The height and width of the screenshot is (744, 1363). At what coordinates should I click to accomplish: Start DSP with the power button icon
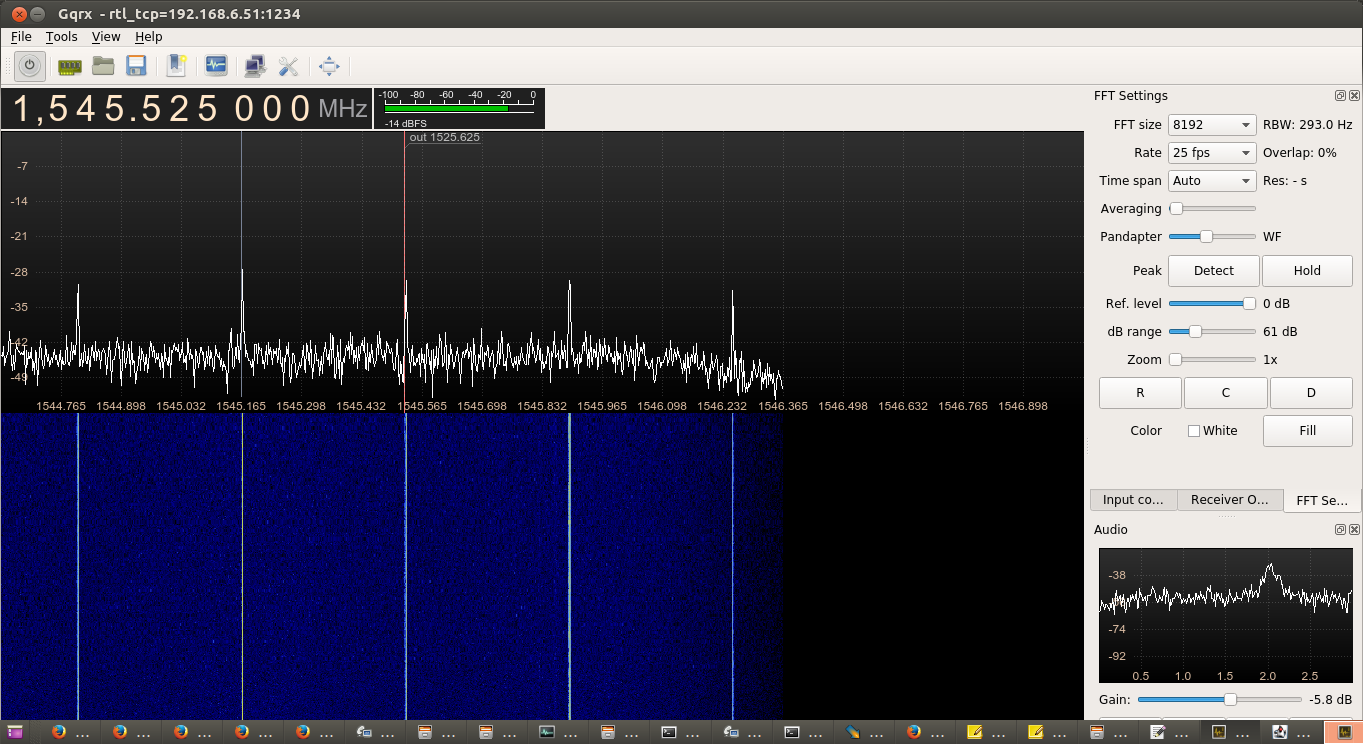pos(30,66)
